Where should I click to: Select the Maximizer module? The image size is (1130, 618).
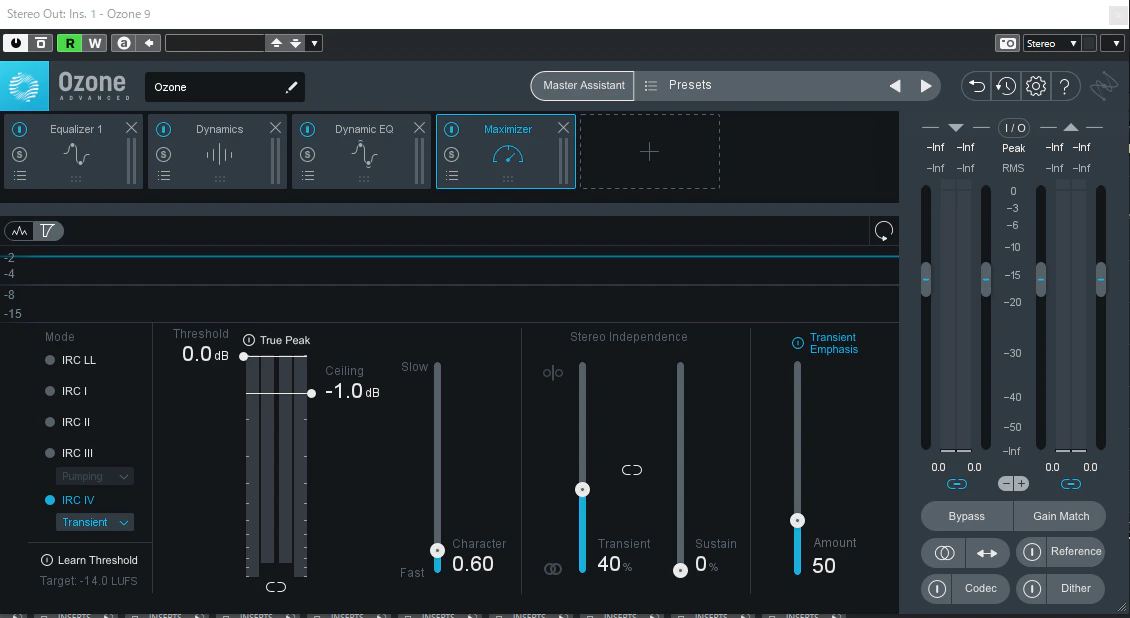(x=507, y=151)
